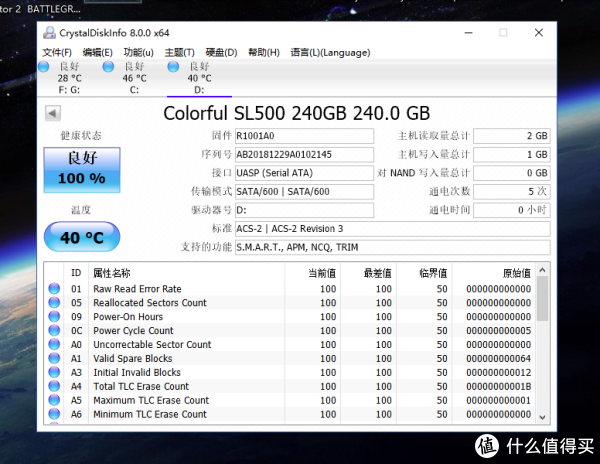Select the Valid Spare Blocks row text

click(133, 358)
